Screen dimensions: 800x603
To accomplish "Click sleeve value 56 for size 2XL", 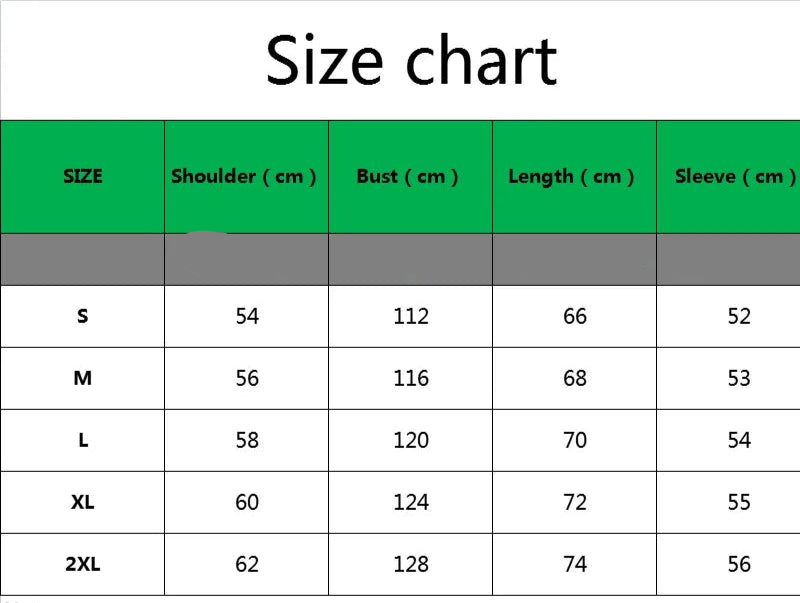I will tap(739, 564).
